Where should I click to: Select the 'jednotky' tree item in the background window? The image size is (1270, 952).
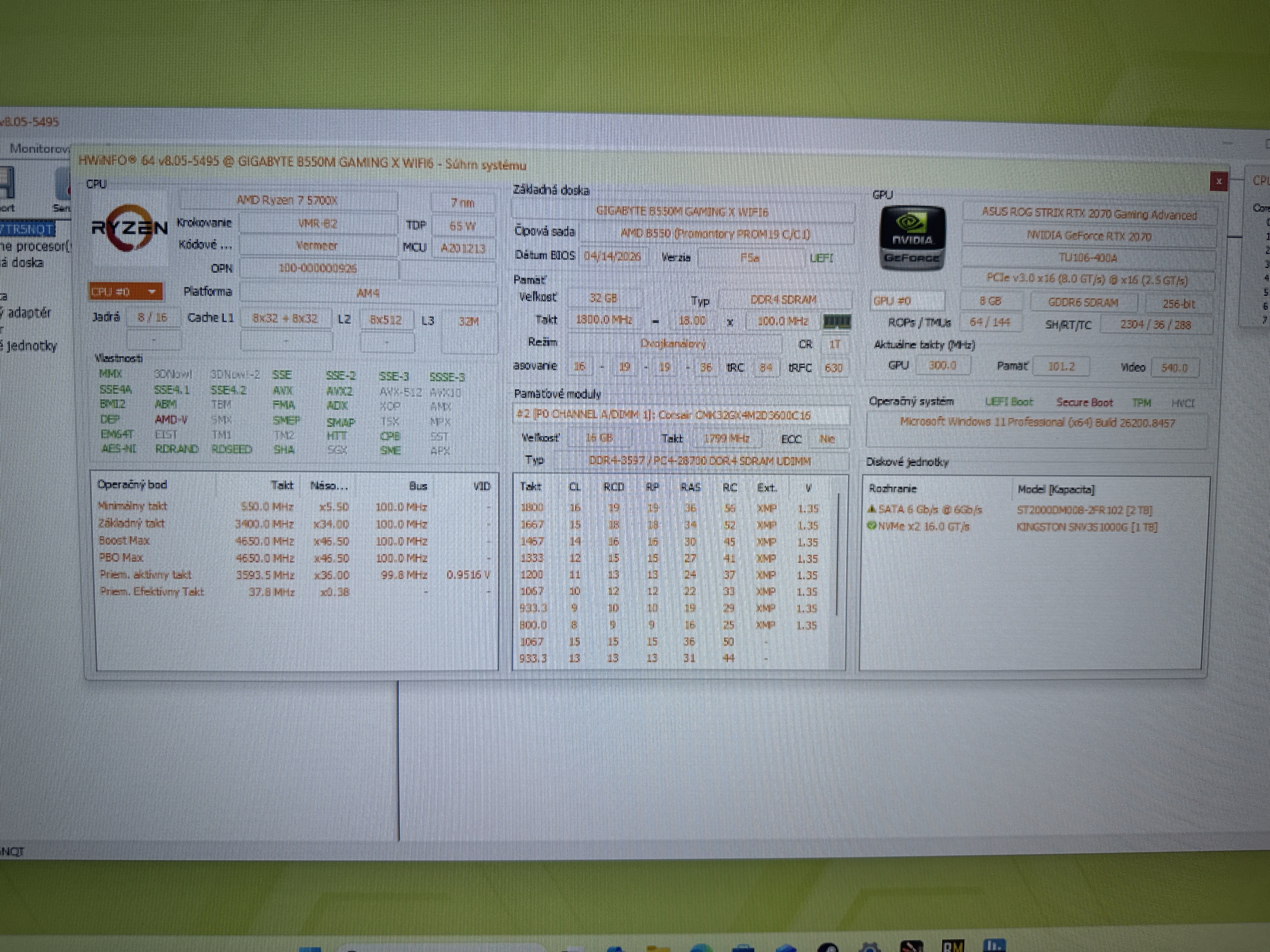coord(29,346)
